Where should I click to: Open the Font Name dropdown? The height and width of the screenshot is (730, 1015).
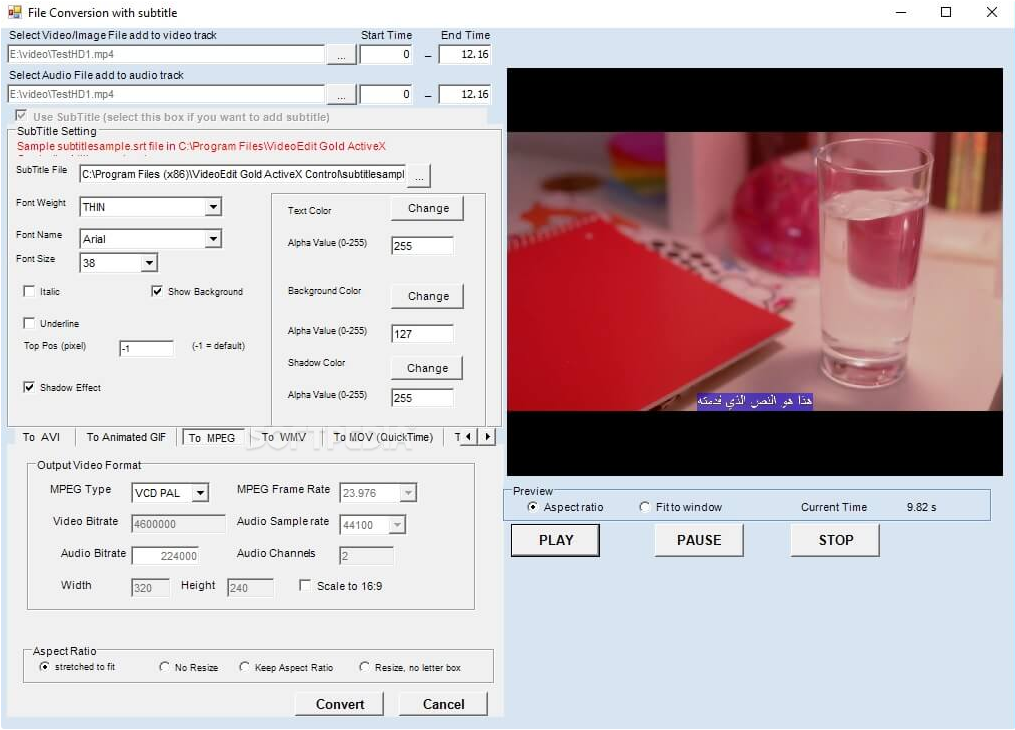click(212, 239)
